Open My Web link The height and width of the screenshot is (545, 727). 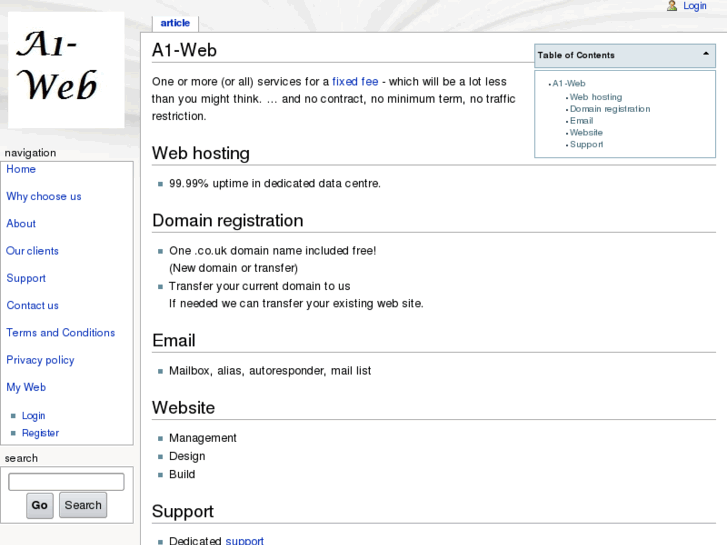tap(26, 387)
